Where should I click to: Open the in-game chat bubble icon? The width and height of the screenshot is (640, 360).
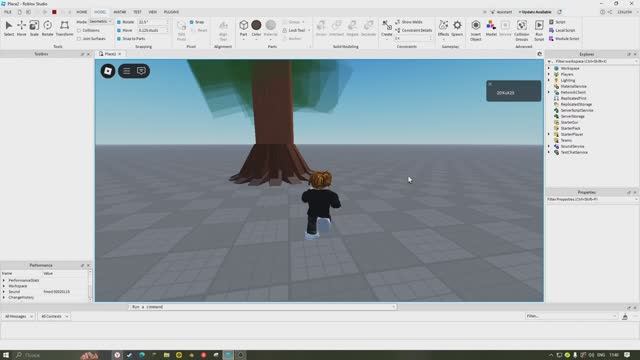point(141,71)
